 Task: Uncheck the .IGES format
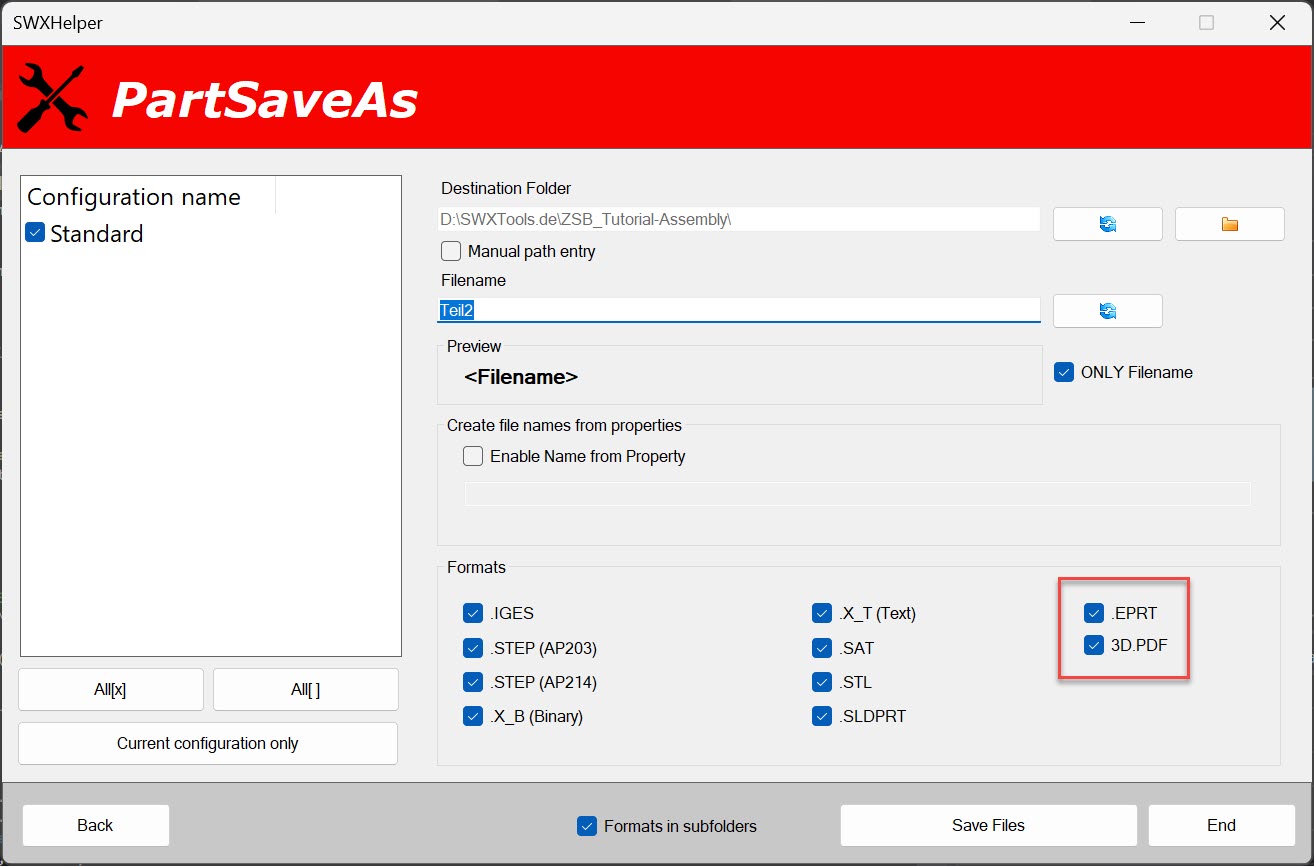[x=473, y=613]
